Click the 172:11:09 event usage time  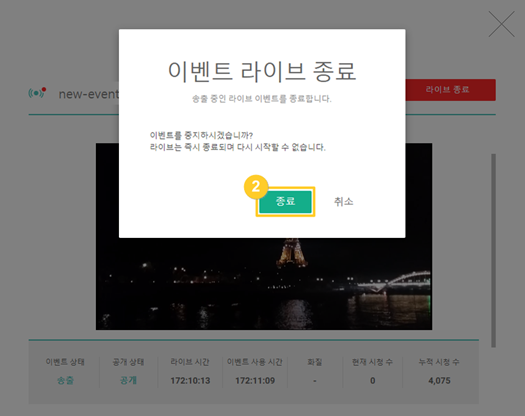pyautogui.click(x=255, y=380)
